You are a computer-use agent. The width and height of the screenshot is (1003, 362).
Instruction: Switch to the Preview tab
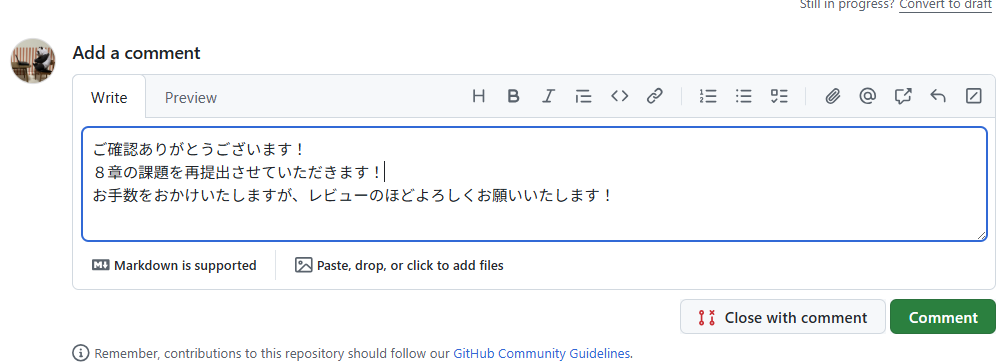[x=191, y=97]
